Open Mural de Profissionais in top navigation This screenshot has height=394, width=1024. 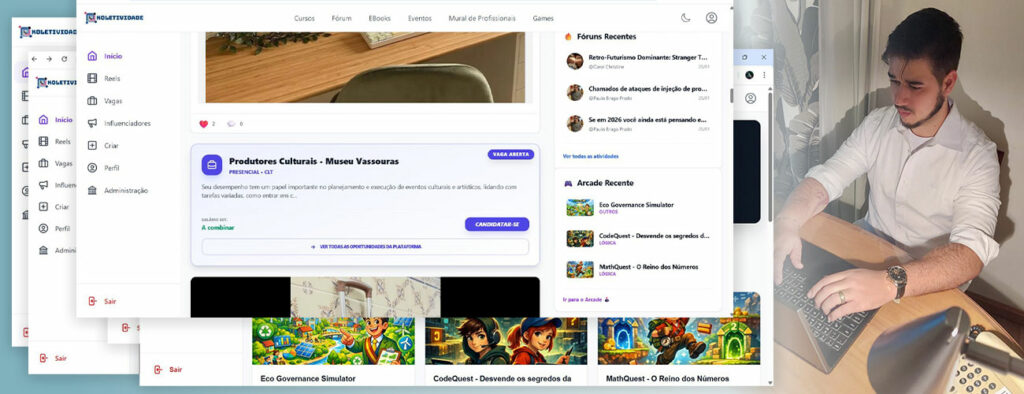[x=482, y=18]
